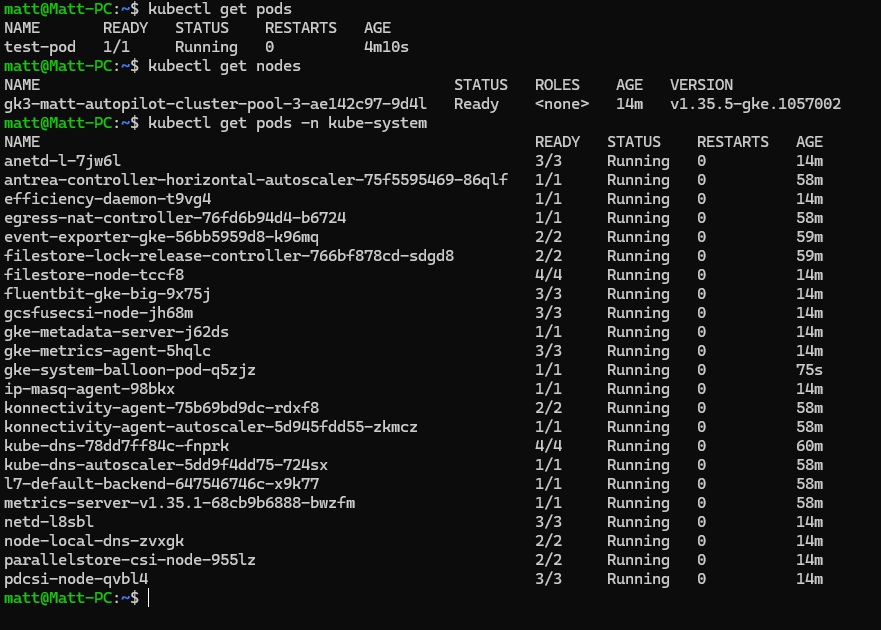Image resolution: width=881 pixels, height=630 pixels.
Task: Select node name gk3-matt-autopilot-cluster-pool-3-ae142c97-9d4l
Action: tap(215, 104)
